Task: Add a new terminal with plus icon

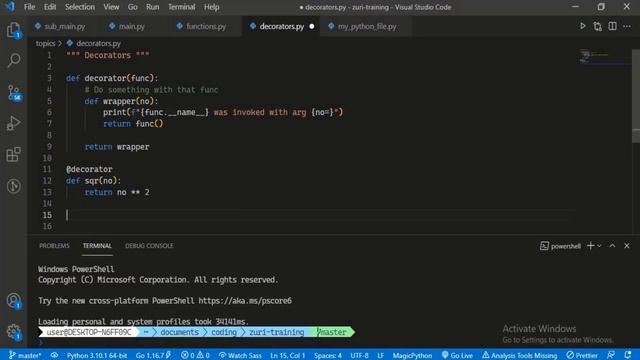Action: coord(590,246)
